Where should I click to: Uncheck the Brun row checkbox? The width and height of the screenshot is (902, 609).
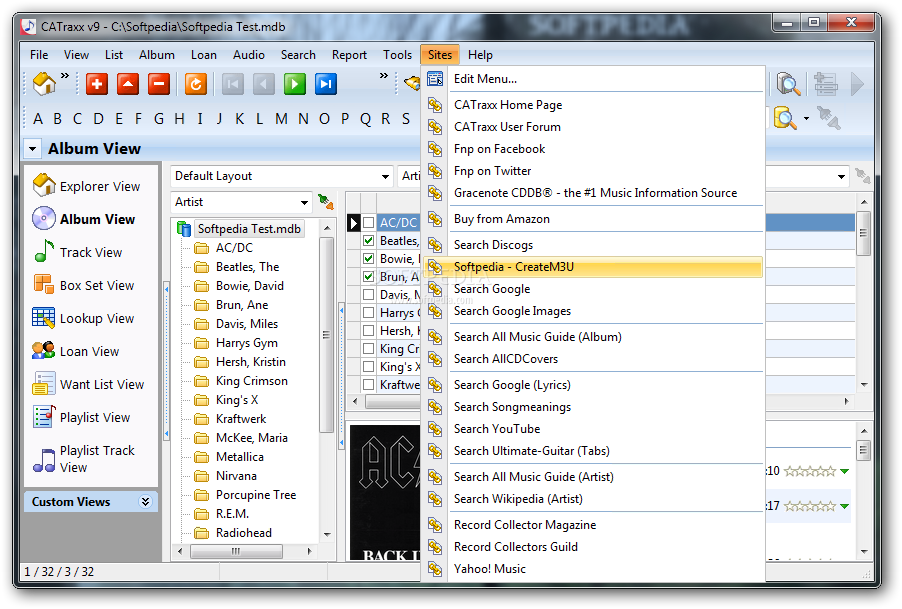pyautogui.click(x=369, y=277)
